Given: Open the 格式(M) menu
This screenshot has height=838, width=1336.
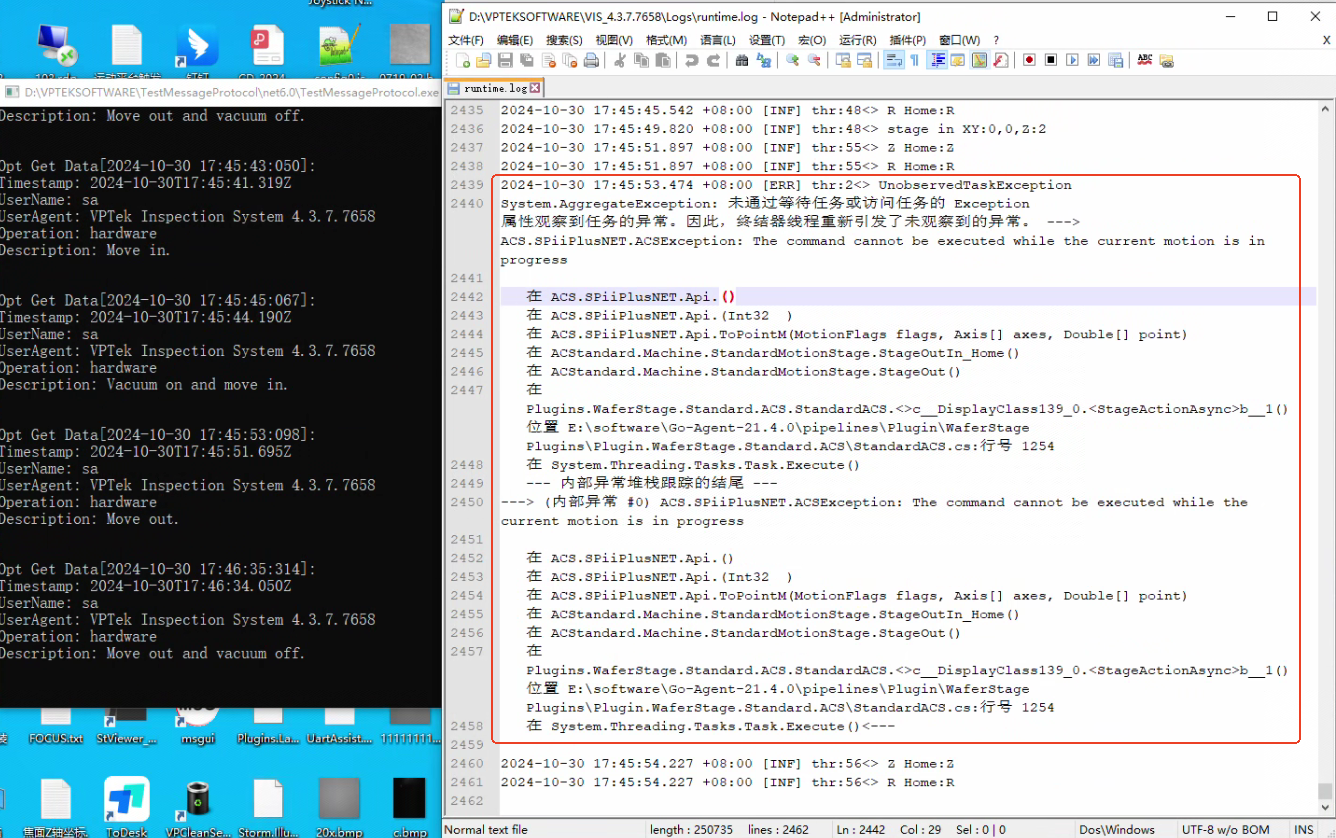Looking at the screenshot, I should 666,40.
